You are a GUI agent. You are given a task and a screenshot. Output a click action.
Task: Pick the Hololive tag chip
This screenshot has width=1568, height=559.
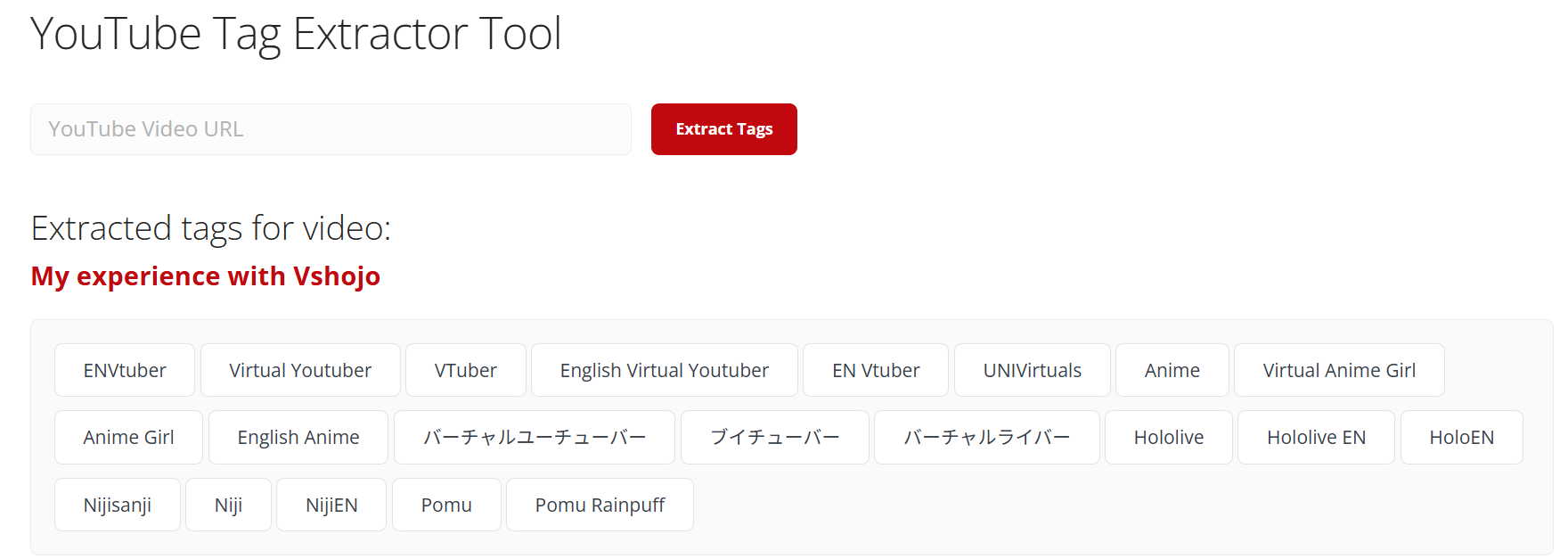pyautogui.click(x=1169, y=437)
